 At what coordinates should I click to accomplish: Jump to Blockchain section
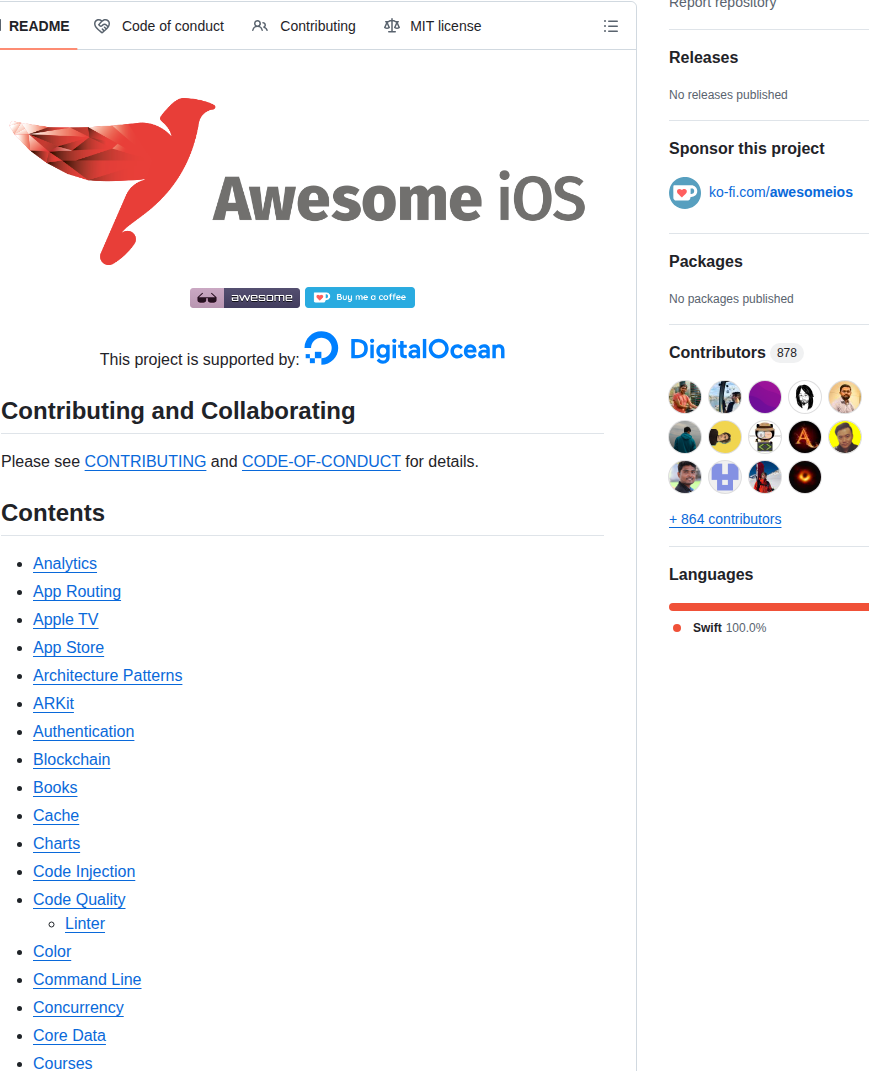(72, 760)
